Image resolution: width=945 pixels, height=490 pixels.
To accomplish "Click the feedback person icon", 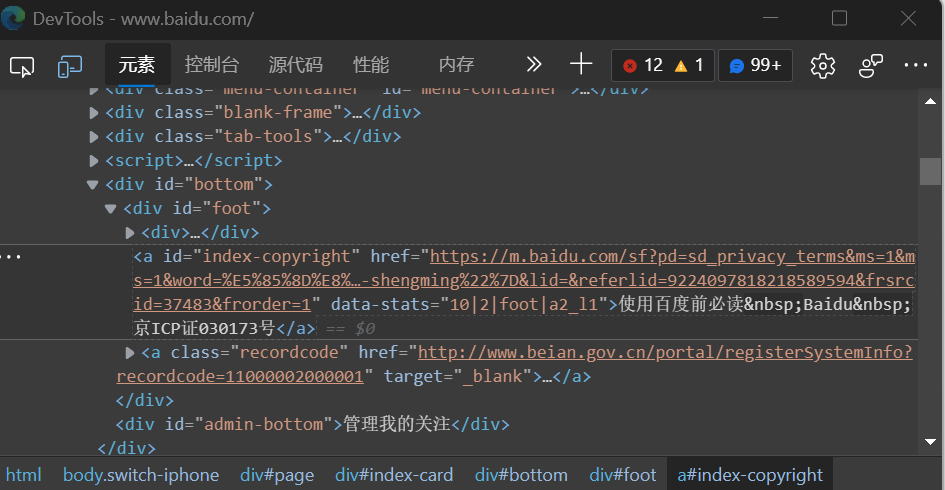I will 870,66.
